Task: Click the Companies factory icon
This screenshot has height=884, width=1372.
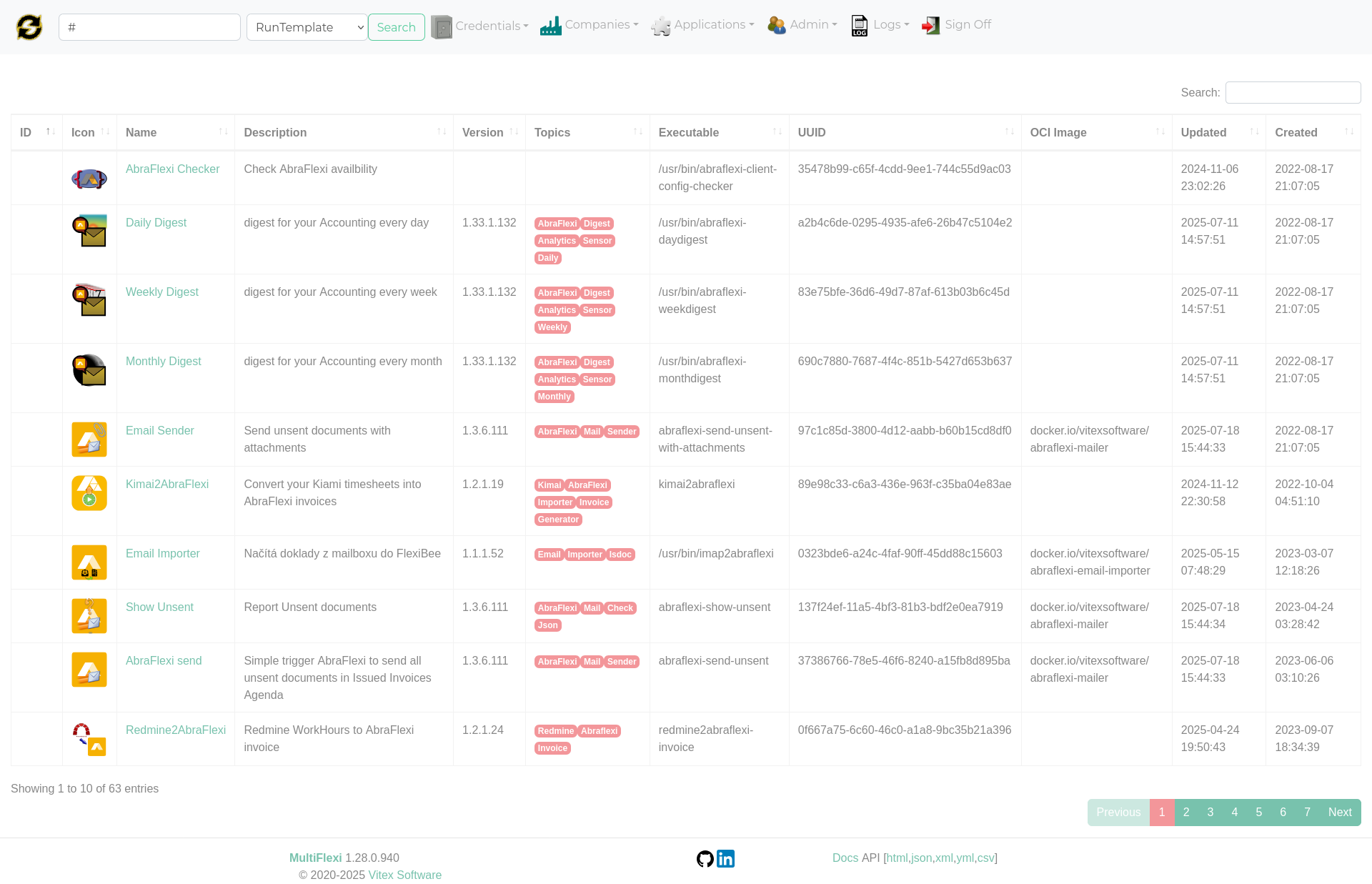Action: (550, 26)
